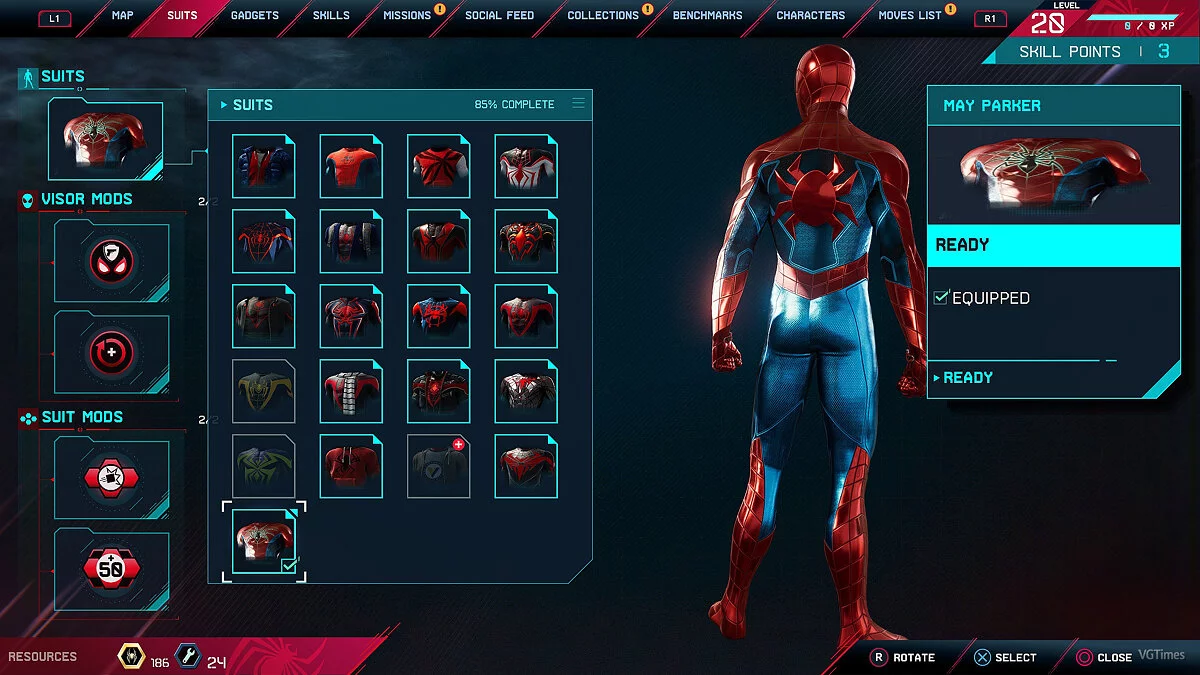Switch to the GADGETS tab
This screenshot has width=1200, height=675.
(x=254, y=16)
